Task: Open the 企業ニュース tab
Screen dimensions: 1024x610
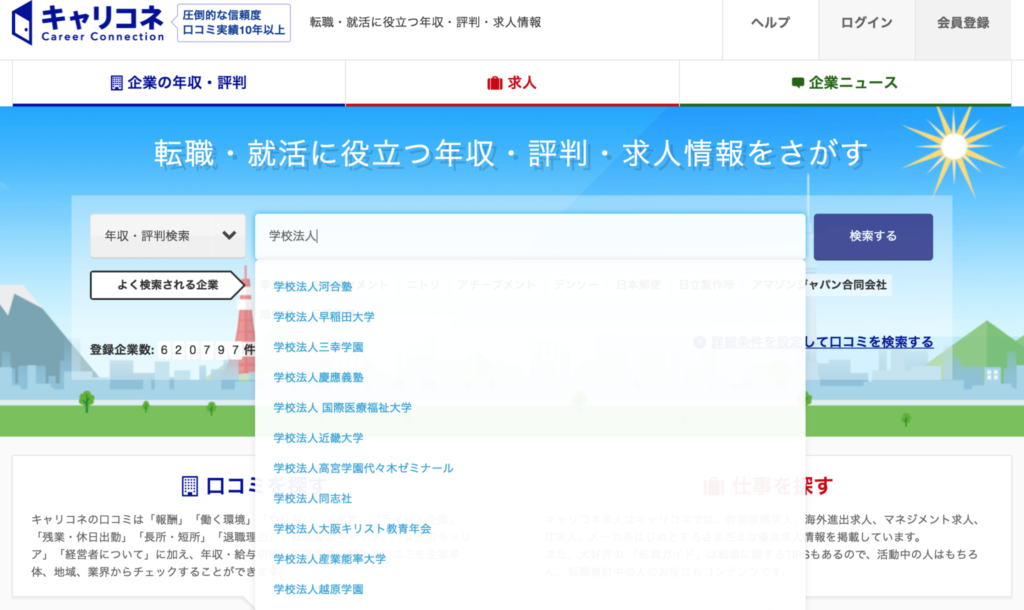Action: pos(845,83)
